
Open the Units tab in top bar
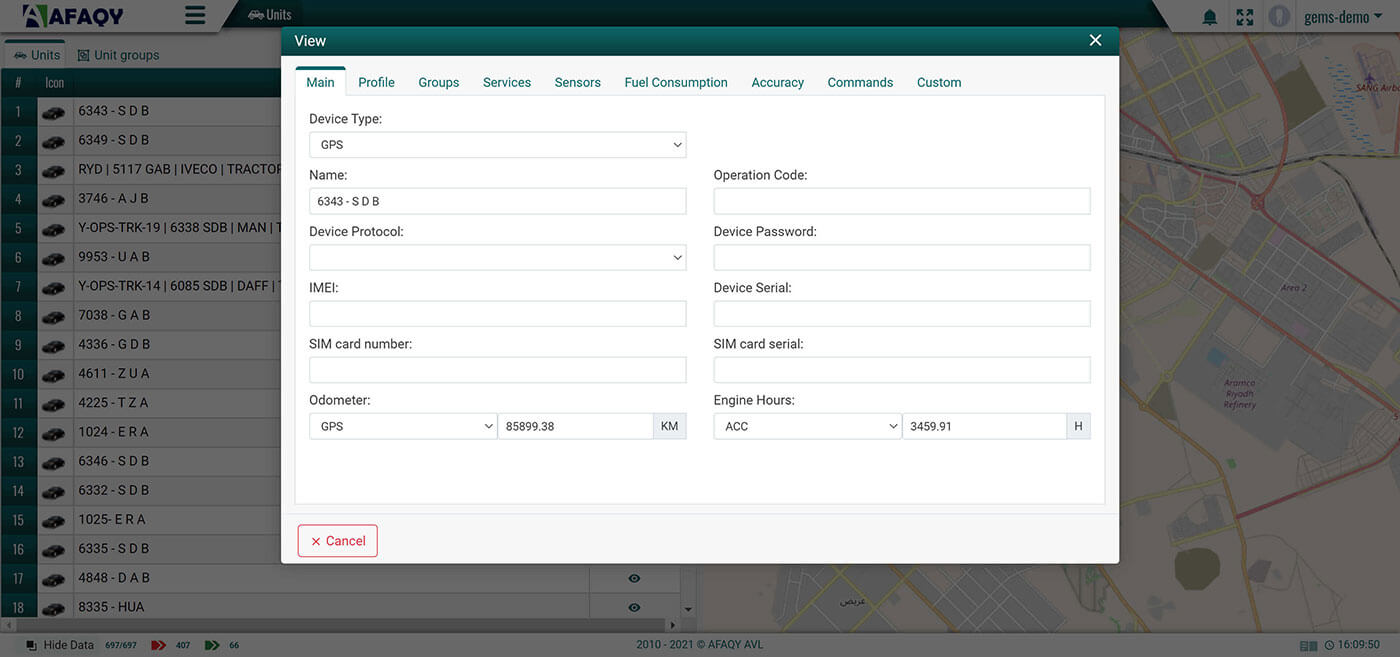(x=269, y=14)
